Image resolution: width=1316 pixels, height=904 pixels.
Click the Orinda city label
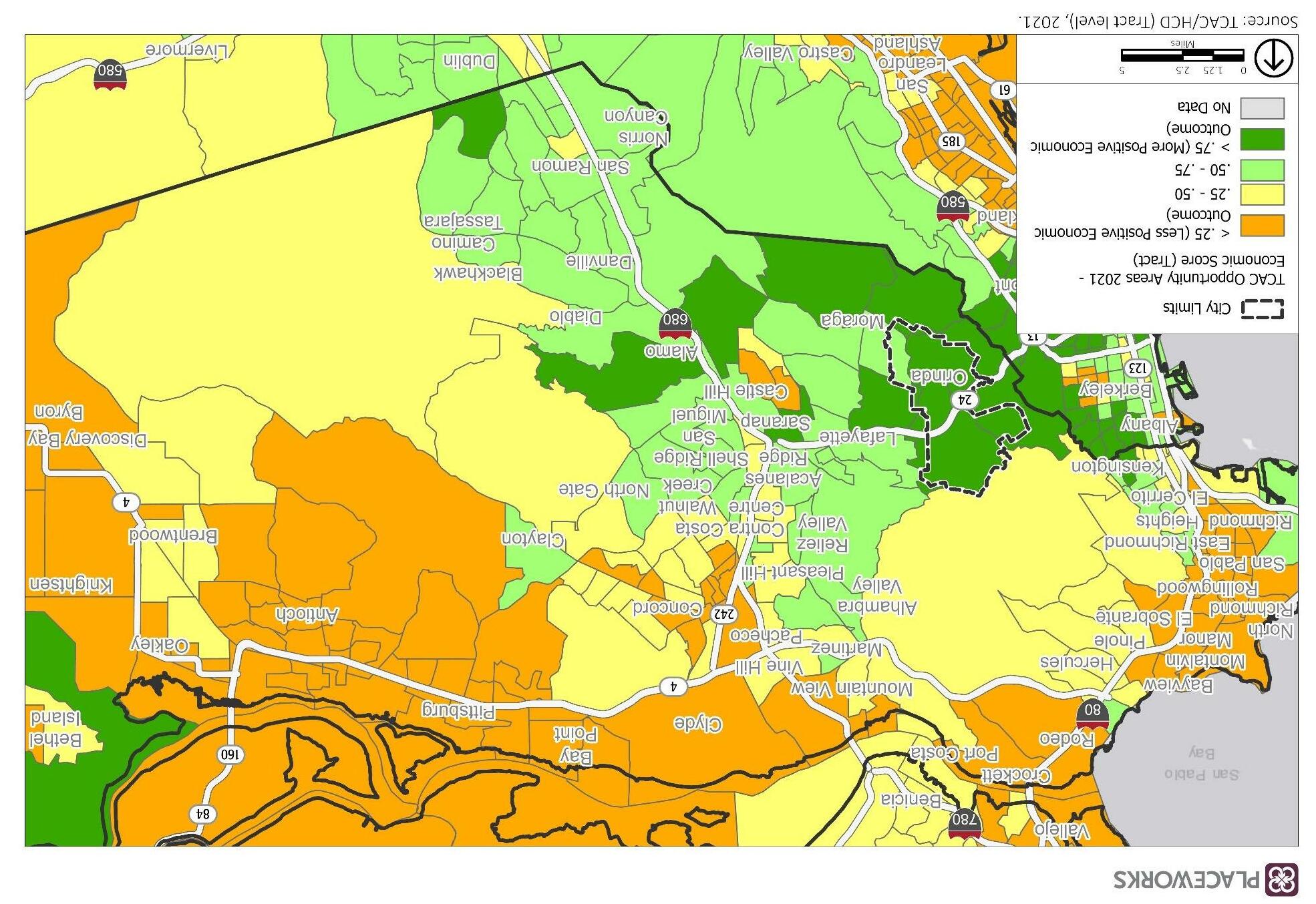pyautogui.click(x=939, y=377)
